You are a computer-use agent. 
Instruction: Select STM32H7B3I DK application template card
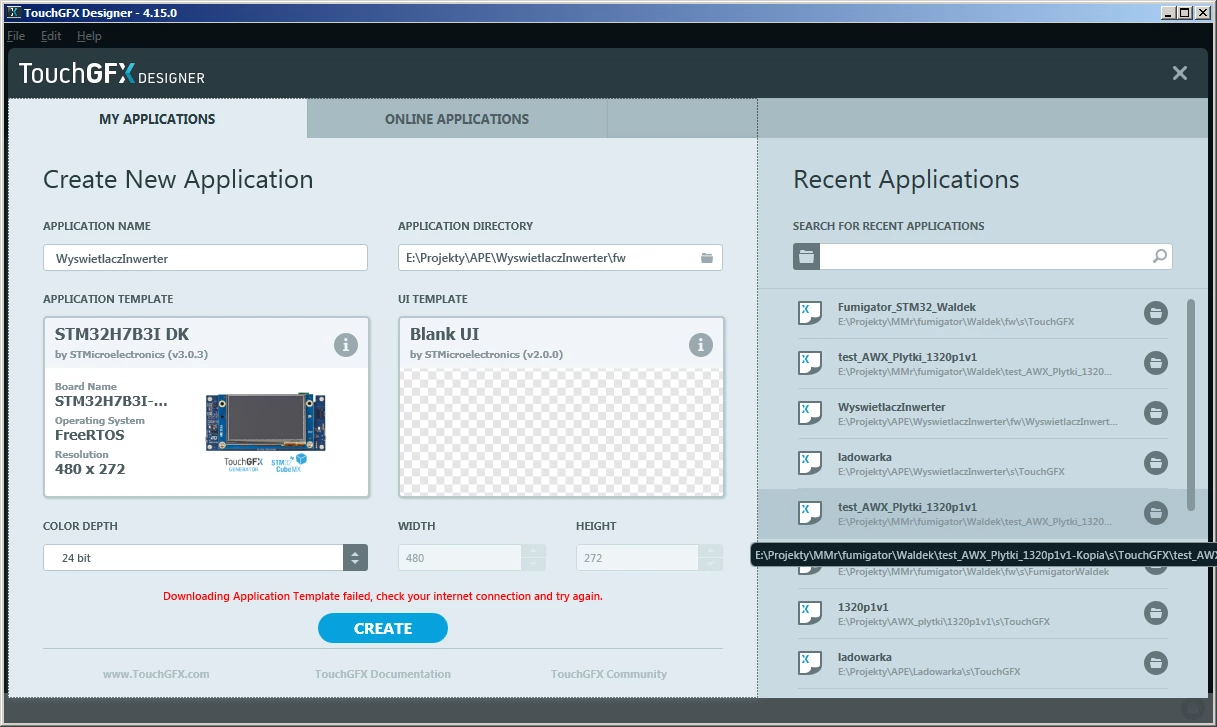point(206,407)
